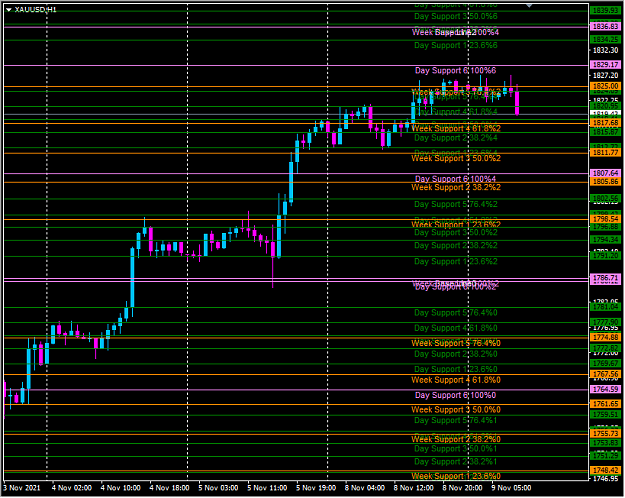Select the 'Day Support 4 61.8%0' label
Image resolution: width=625 pixels, height=498 pixels.
[456, 328]
